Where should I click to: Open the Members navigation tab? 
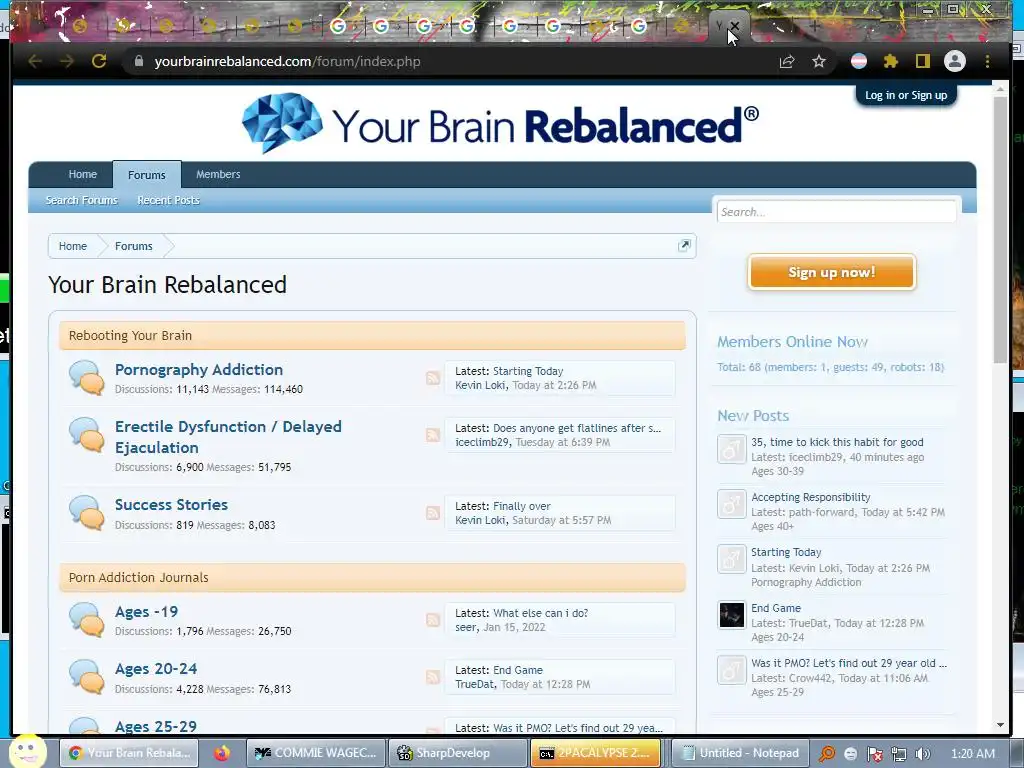click(218, 174)
